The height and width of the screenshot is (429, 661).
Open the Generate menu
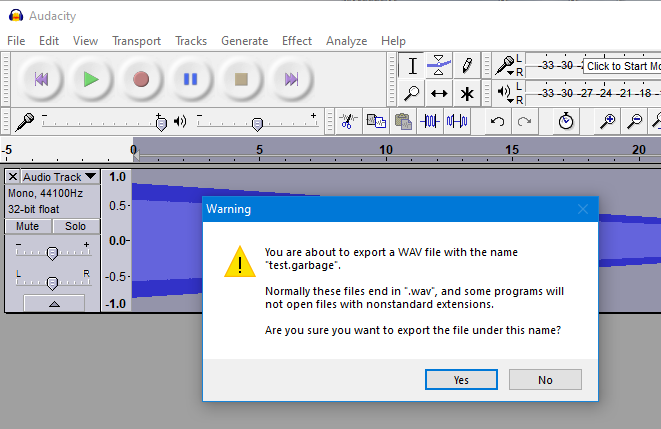pyautogui.click(x=245, y=41)
